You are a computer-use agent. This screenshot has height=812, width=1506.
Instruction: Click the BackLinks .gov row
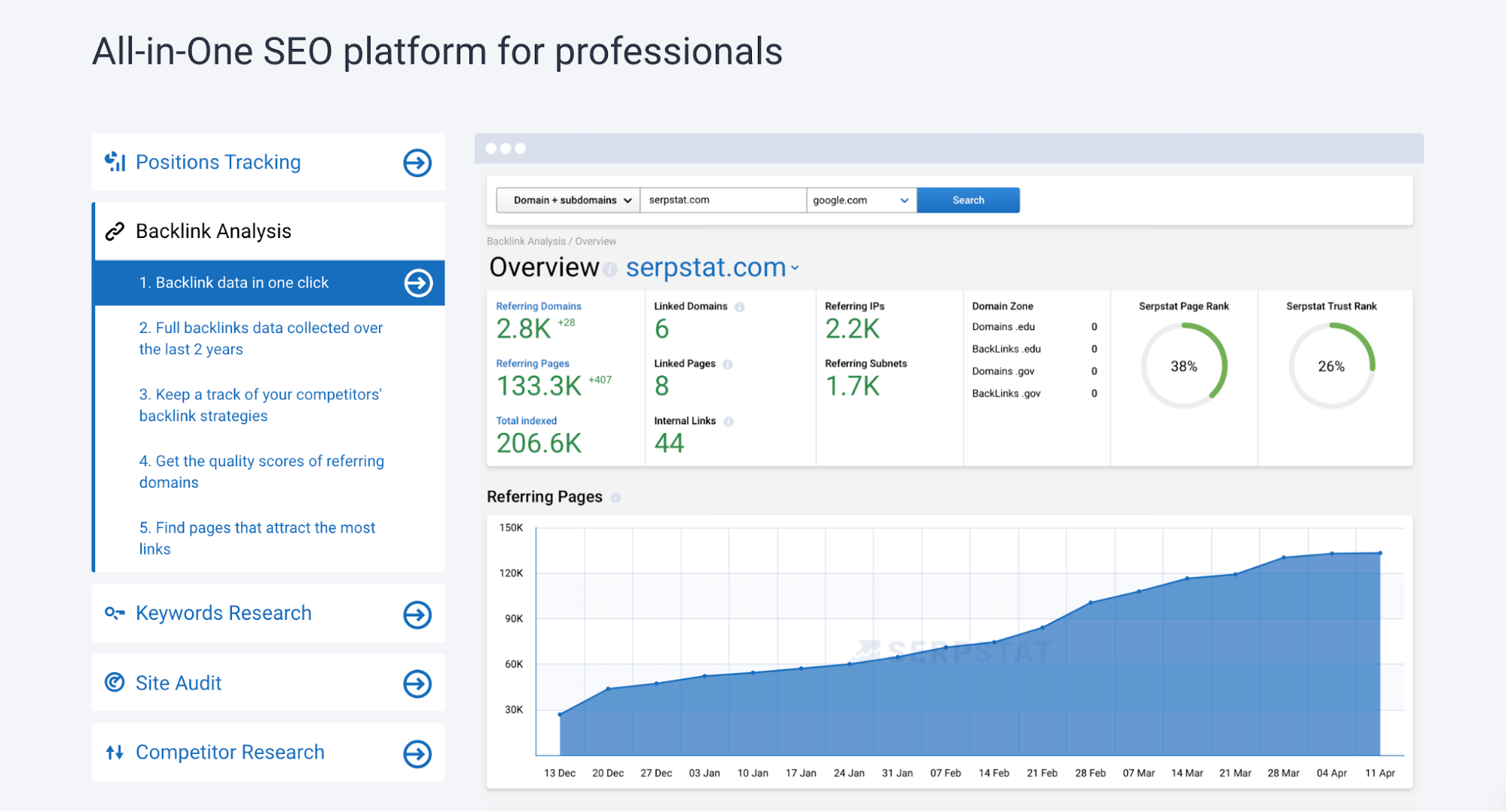pos(1034,393)
